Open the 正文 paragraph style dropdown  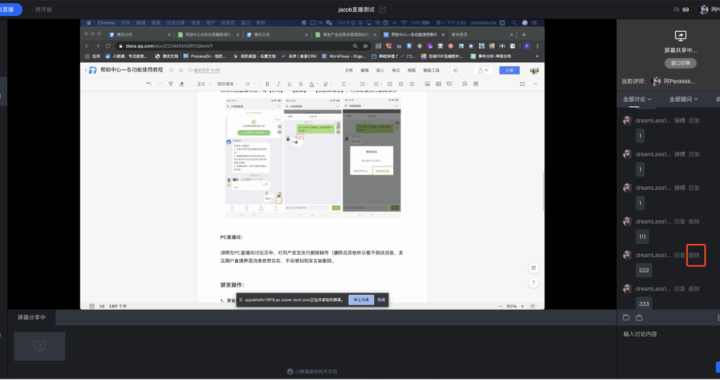point(203,84)
